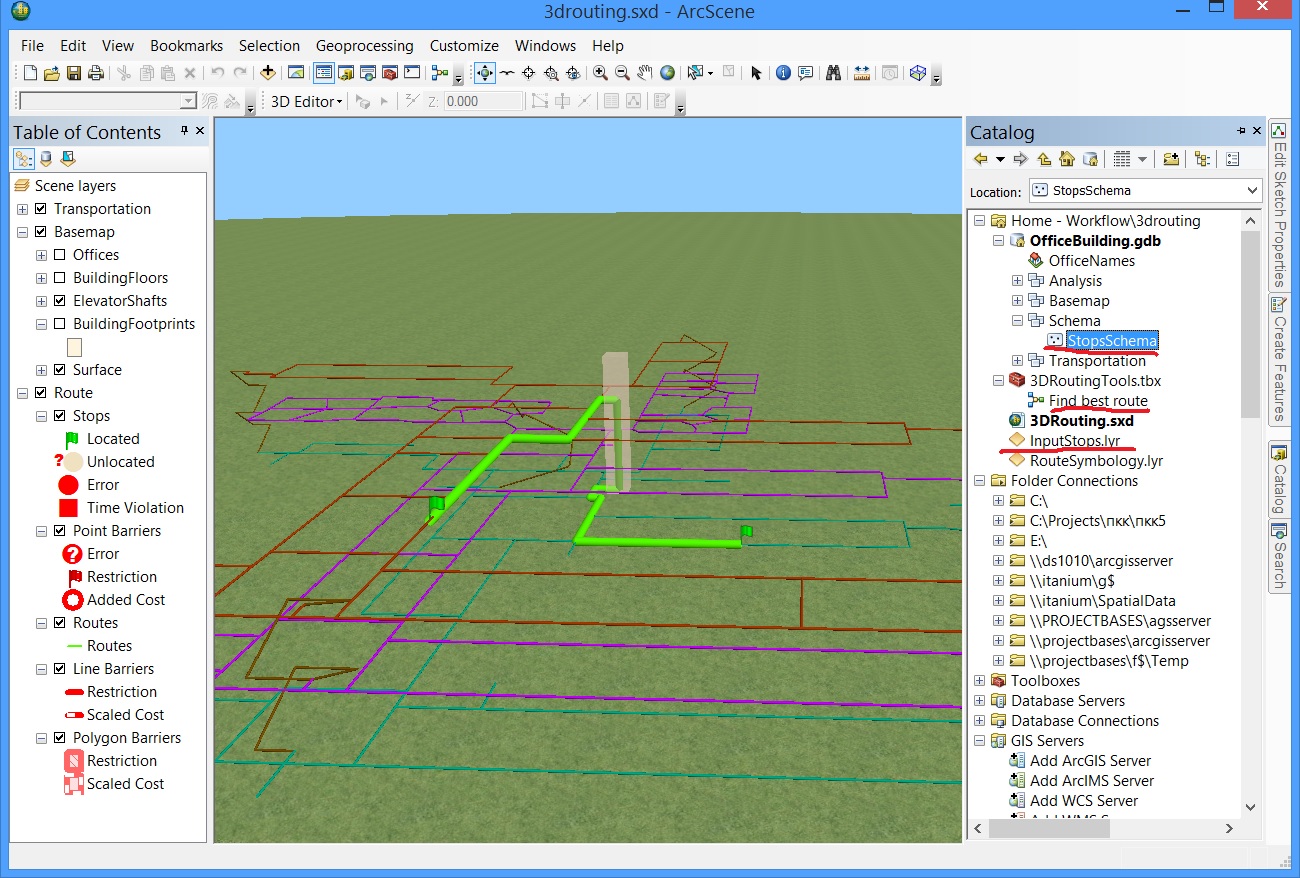Expand the Analysis dataset in Catalog
Viewport: 1300px width, 878px height.
[x=1017, y=281]
